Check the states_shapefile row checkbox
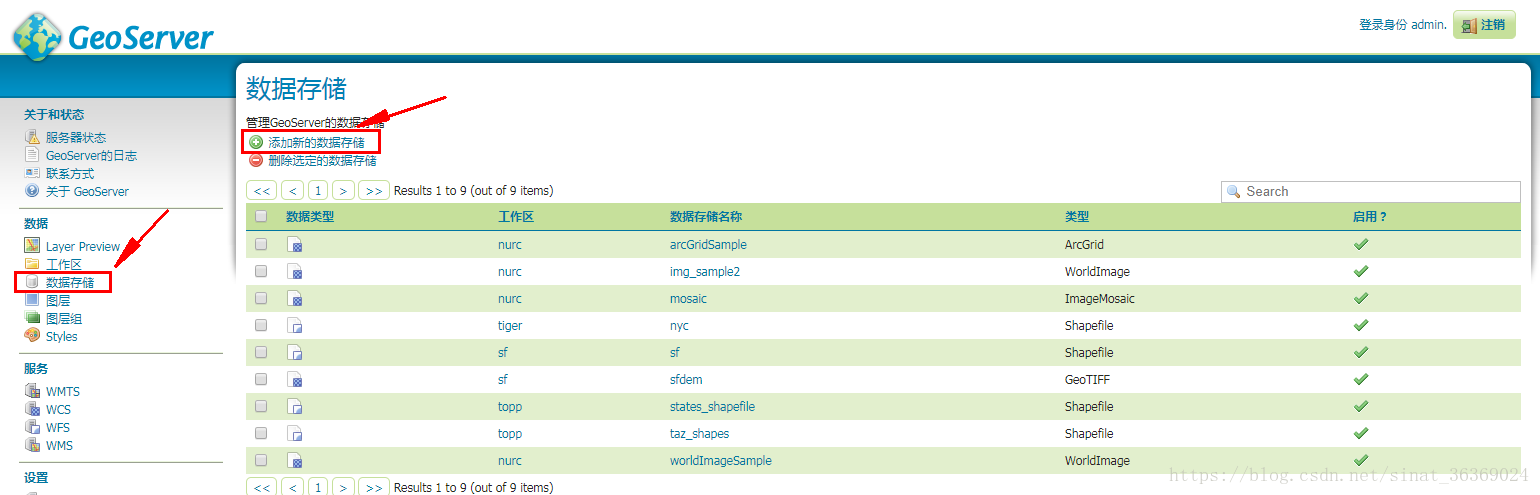1540x495 pixels. pyautogui.click(x=261, y=406)
